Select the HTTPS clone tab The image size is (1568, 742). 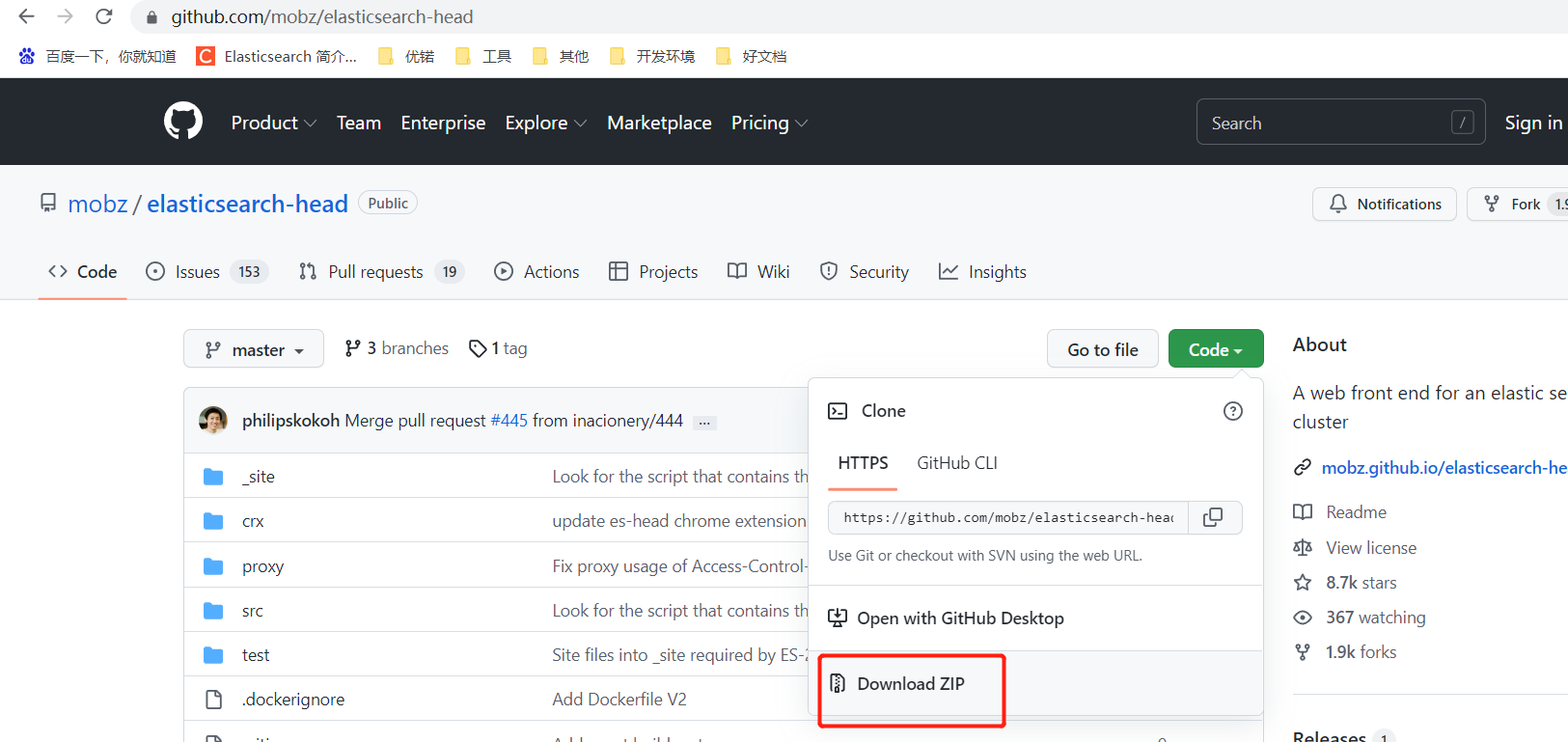[863, 463]
